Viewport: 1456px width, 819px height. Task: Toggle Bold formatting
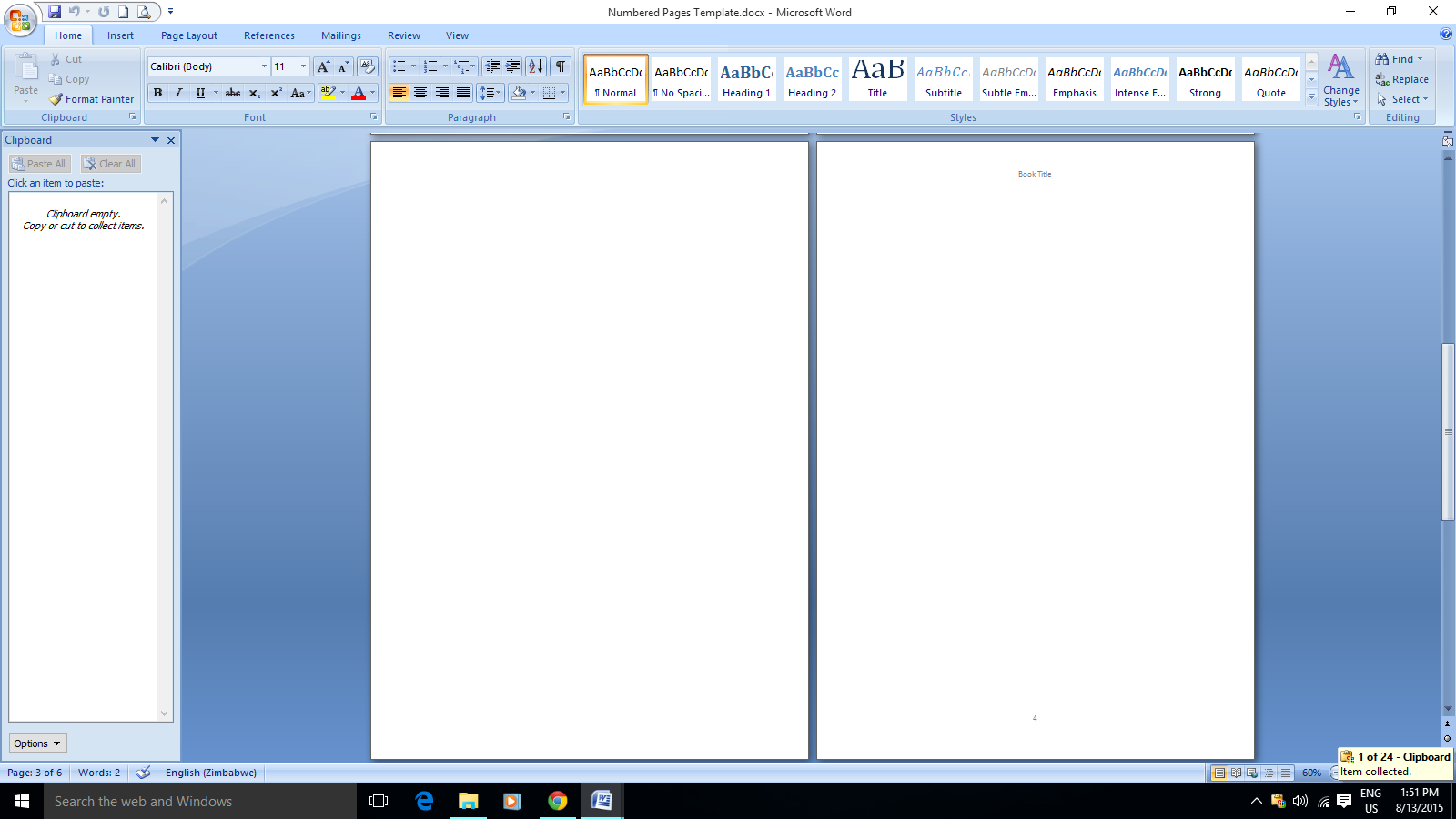158,93
